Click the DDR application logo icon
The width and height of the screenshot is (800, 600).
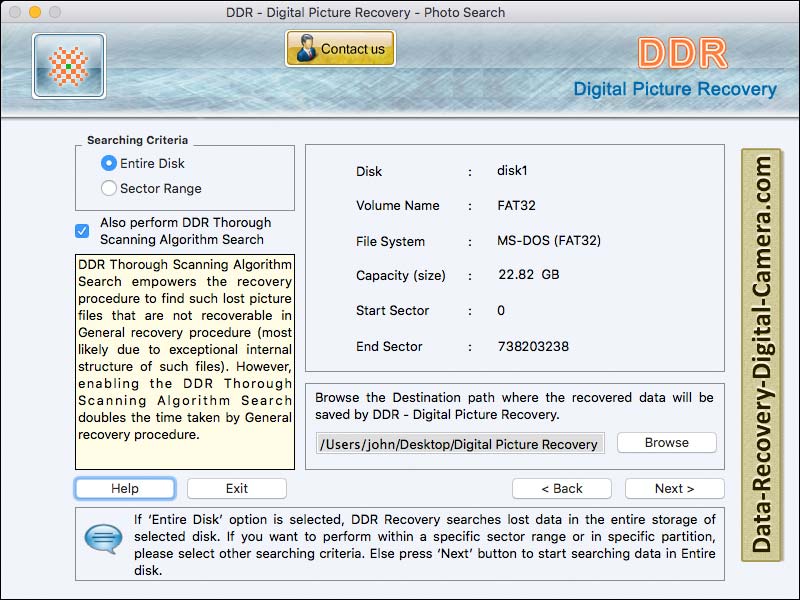click(68, 66)
